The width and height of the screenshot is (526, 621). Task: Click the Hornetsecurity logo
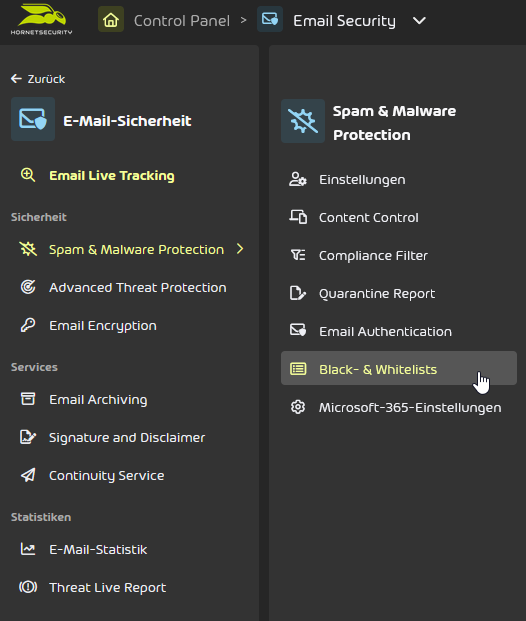coord(42,19)
